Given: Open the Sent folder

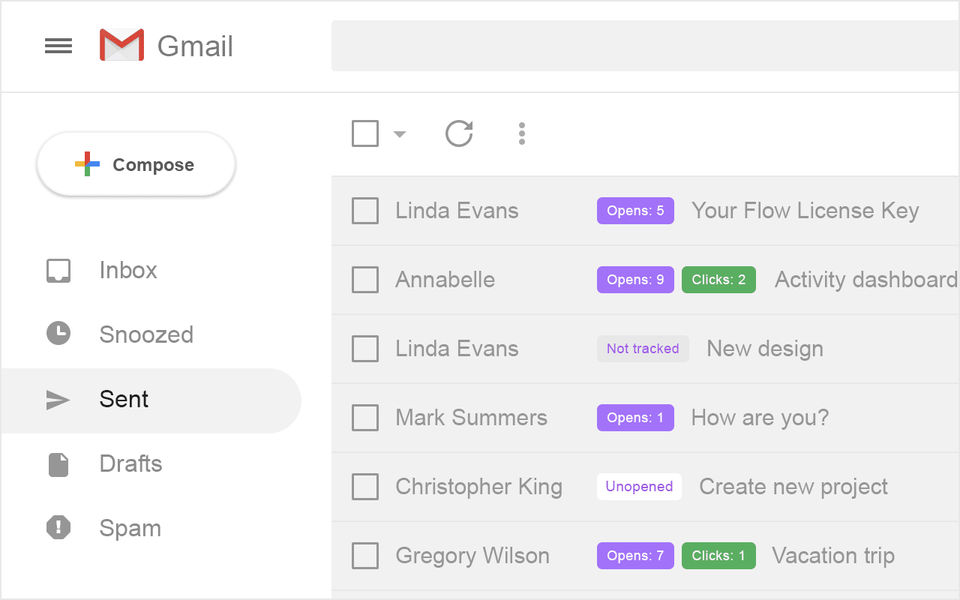Looking at the screenshot, I should coord(124,399).
